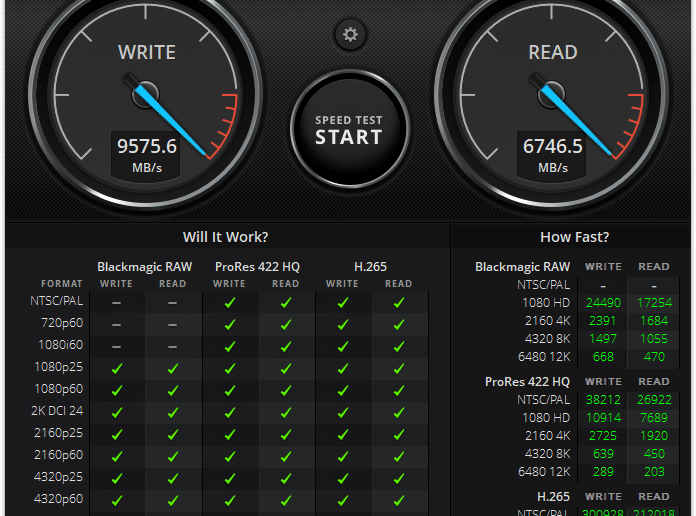The height and width of the screenshot is (516, 696).
Task: Open settings with the gear icon
Action: 350,34
